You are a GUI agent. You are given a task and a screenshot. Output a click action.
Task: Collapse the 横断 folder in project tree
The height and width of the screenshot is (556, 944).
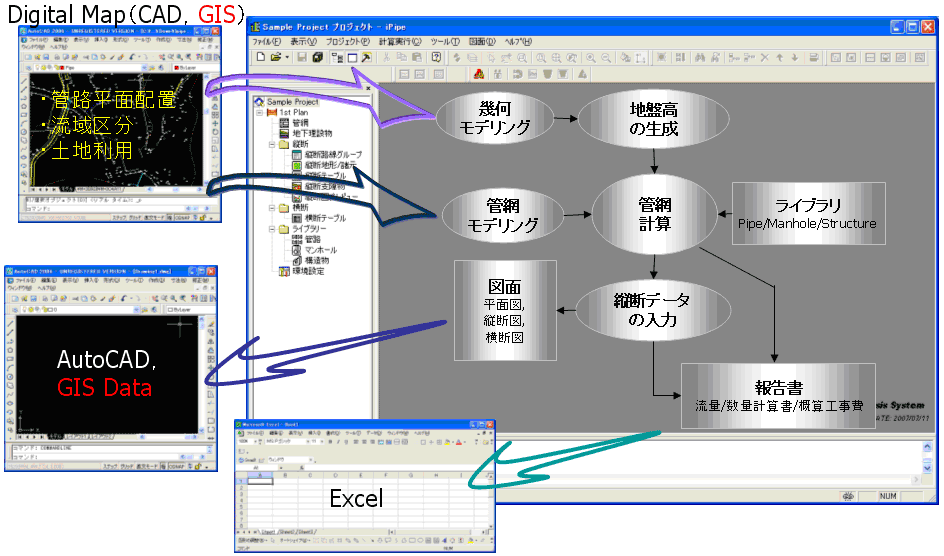click(x=272, y=208)
